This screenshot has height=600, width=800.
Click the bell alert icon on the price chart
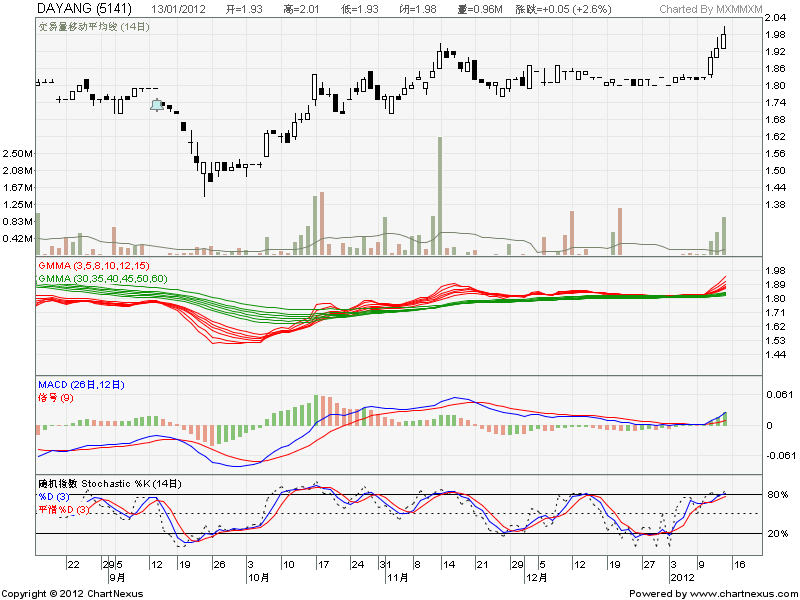pyautogui.click(x=156, y=104)
